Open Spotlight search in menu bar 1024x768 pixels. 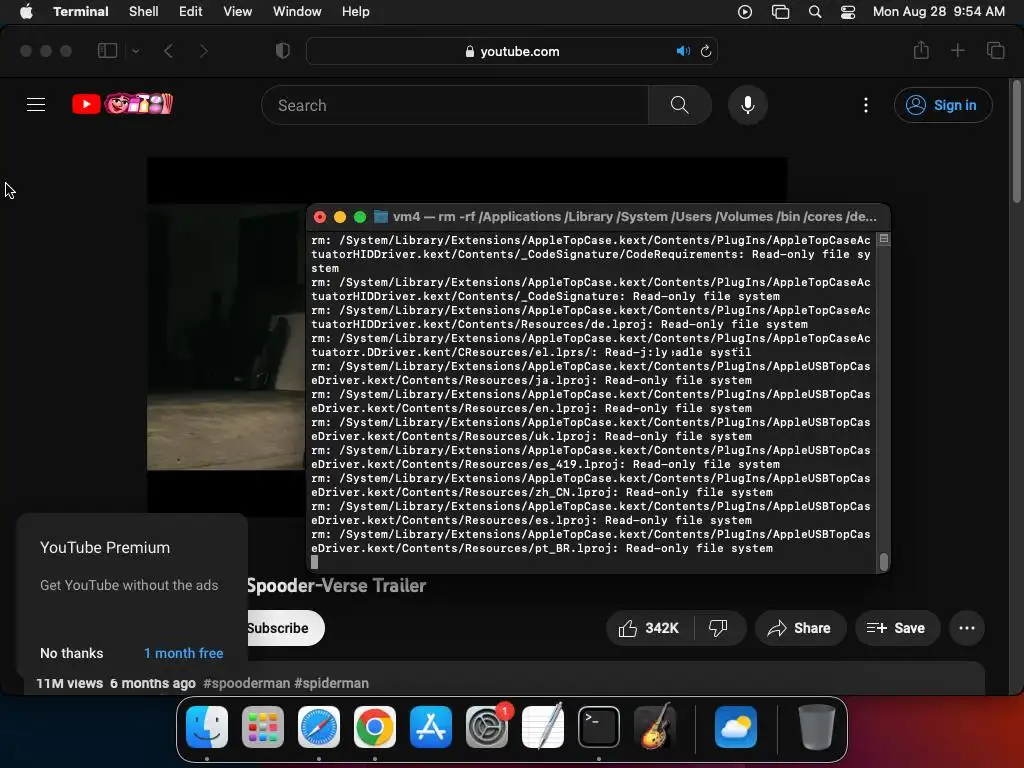pyautogui.click(x=815, y=12)
